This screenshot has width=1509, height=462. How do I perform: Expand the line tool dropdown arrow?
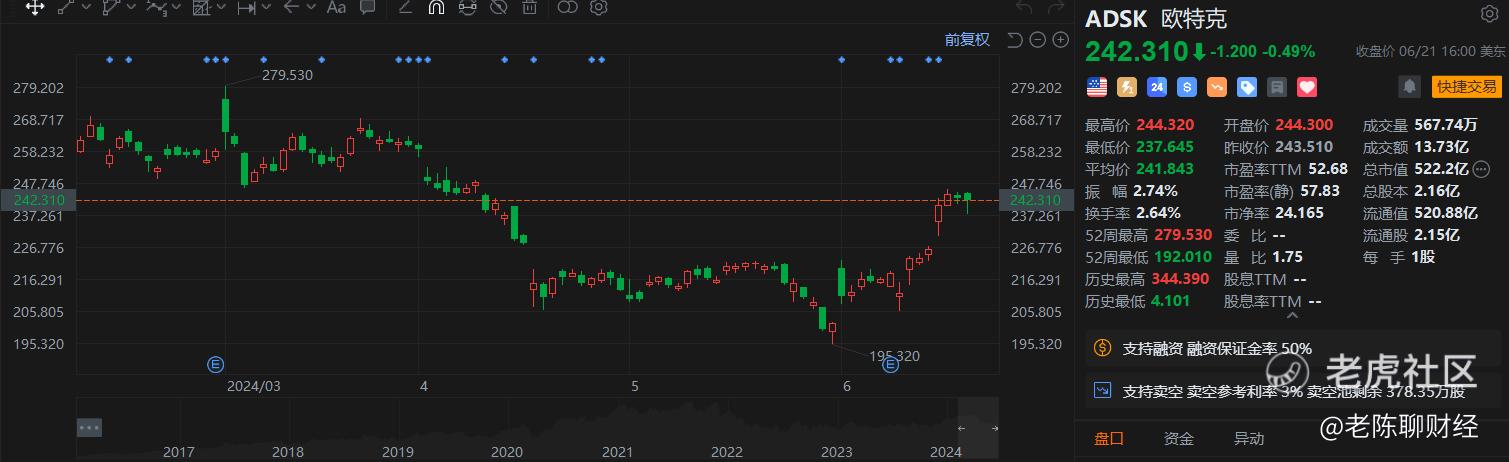(85, 8)
